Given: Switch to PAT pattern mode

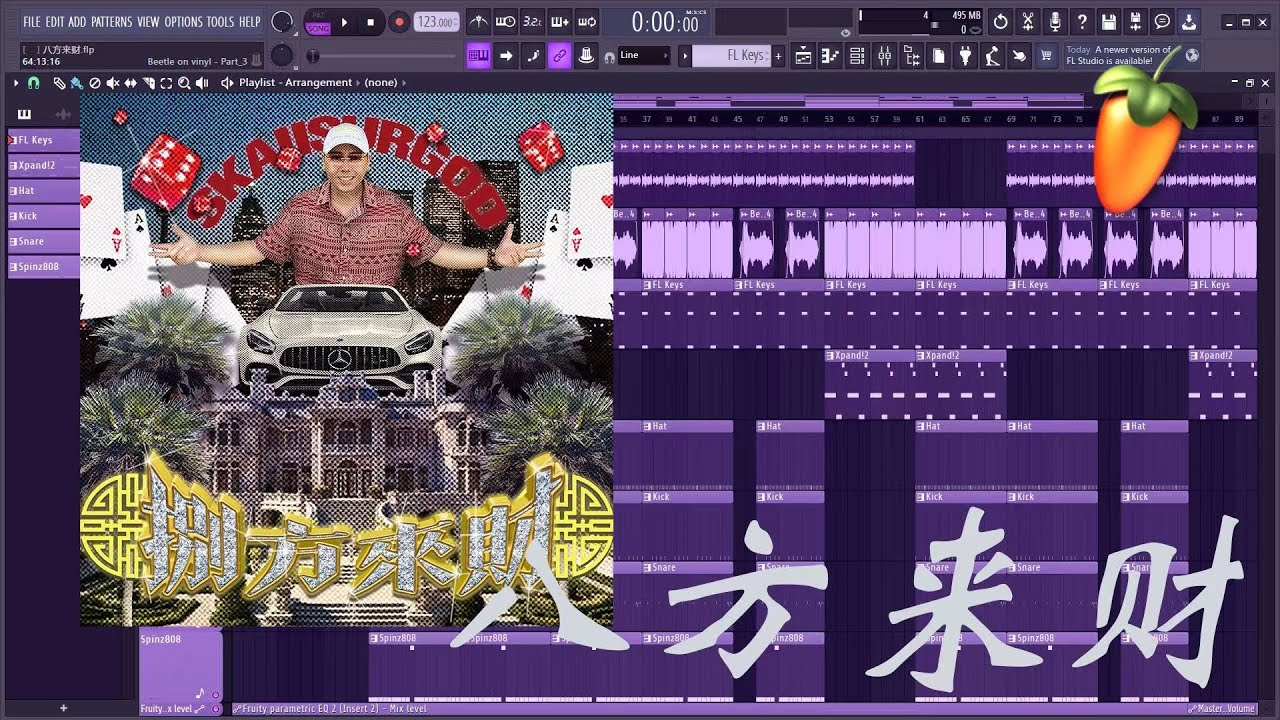Looking at the screenshot, I should [318, 15].
